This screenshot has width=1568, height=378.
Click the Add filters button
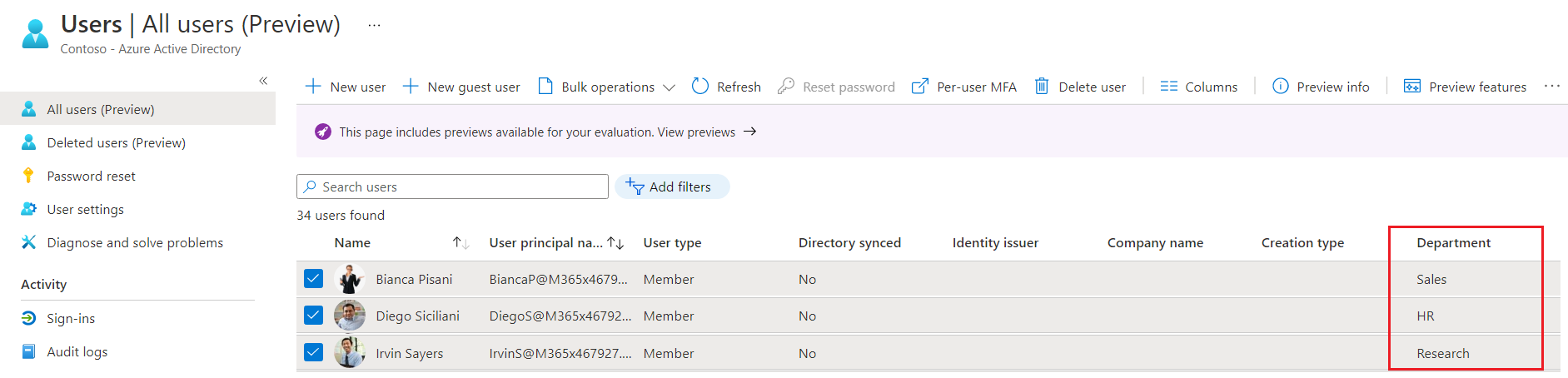[x=671, y=187]
